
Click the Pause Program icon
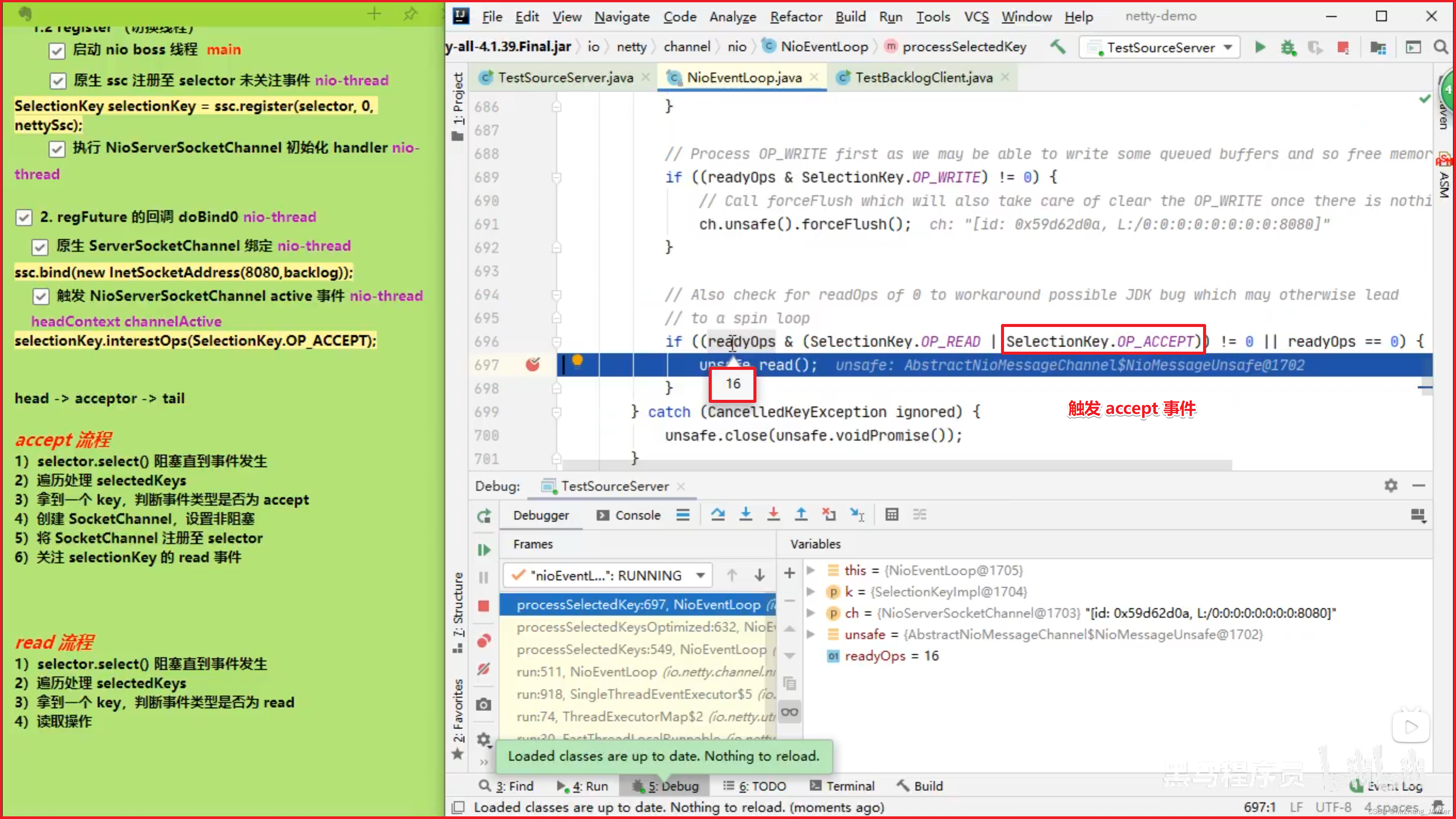point(484,577)
